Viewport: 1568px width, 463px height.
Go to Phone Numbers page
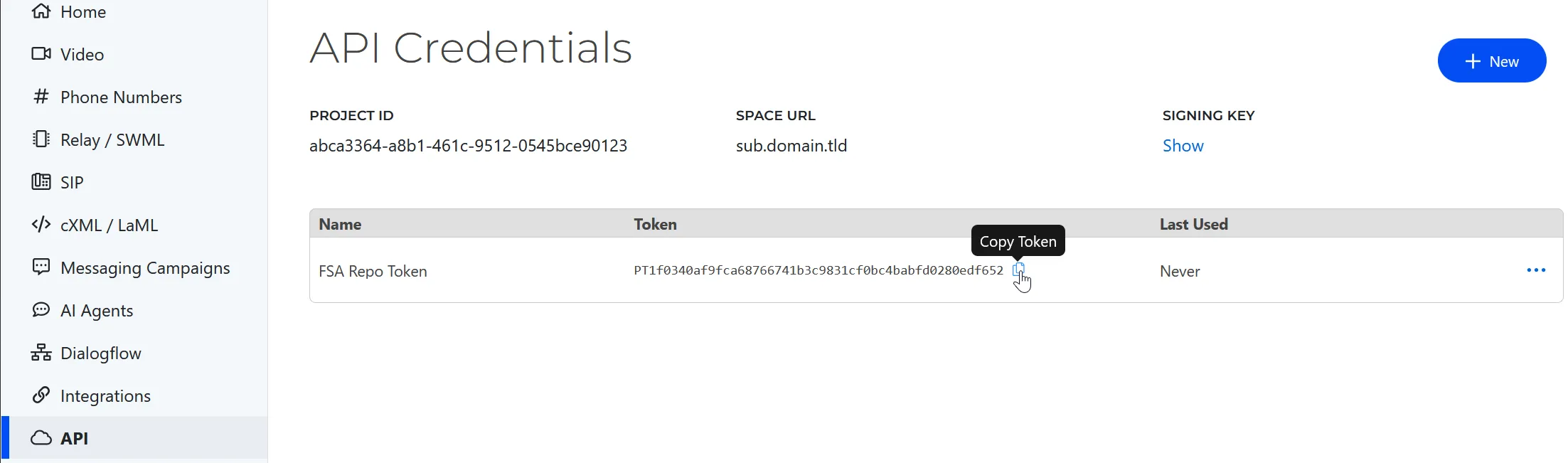(121, 97)
